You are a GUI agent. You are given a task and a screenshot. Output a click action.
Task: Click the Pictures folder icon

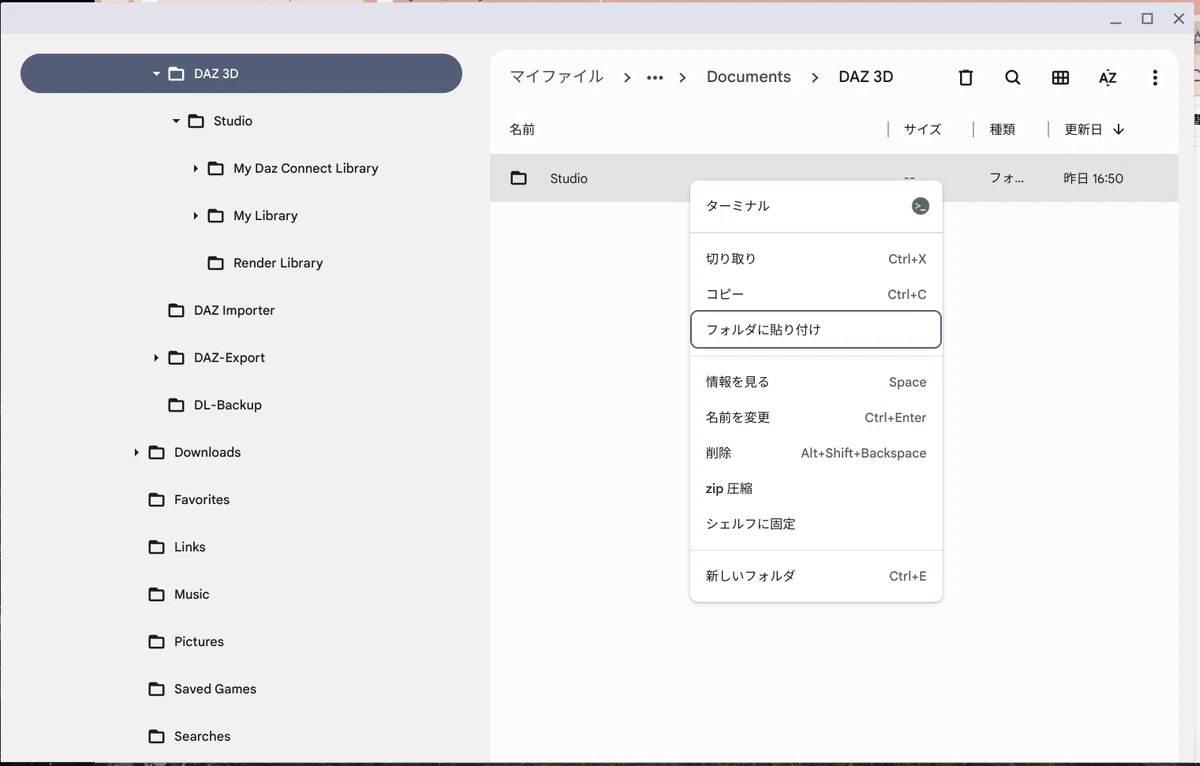[156, 642]
